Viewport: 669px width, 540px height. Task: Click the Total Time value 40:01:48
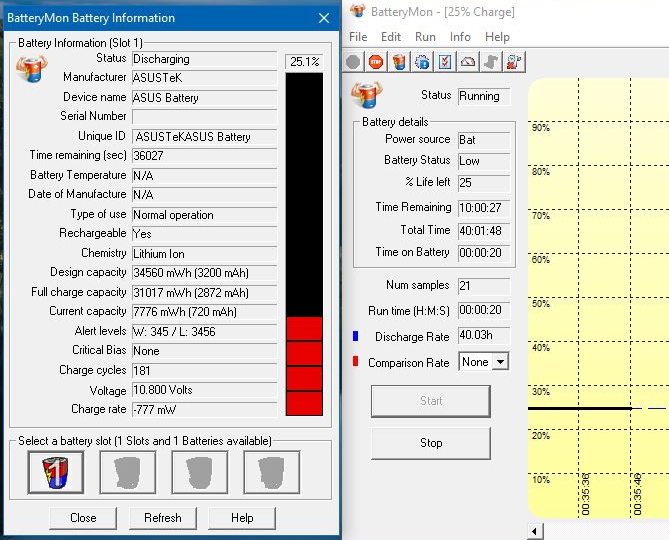click(484, 231)
